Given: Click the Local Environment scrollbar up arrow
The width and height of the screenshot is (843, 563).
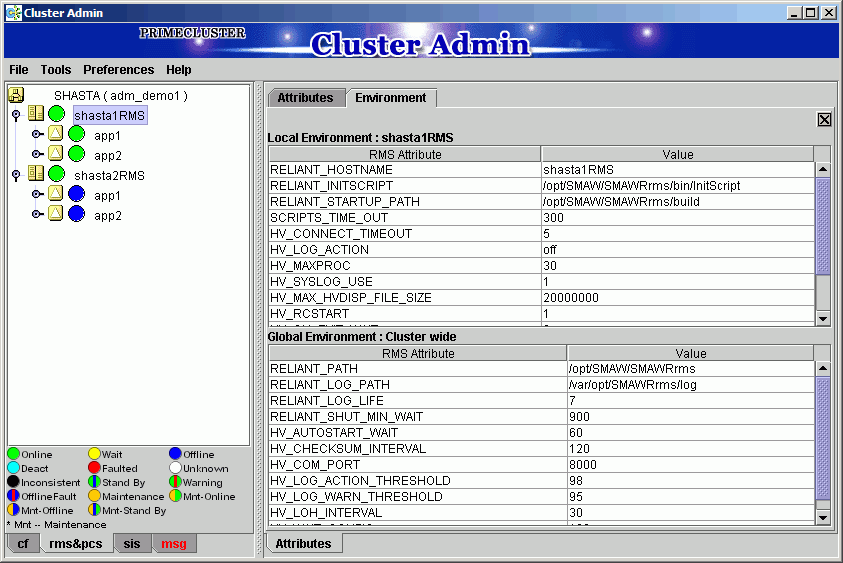Looking at the screenshot, I should coord(823,169).
